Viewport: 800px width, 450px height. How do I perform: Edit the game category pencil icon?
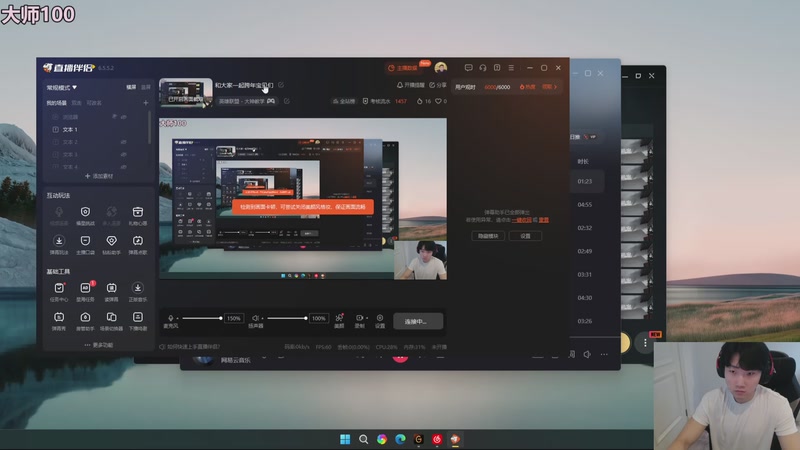(x=287, y=101)
